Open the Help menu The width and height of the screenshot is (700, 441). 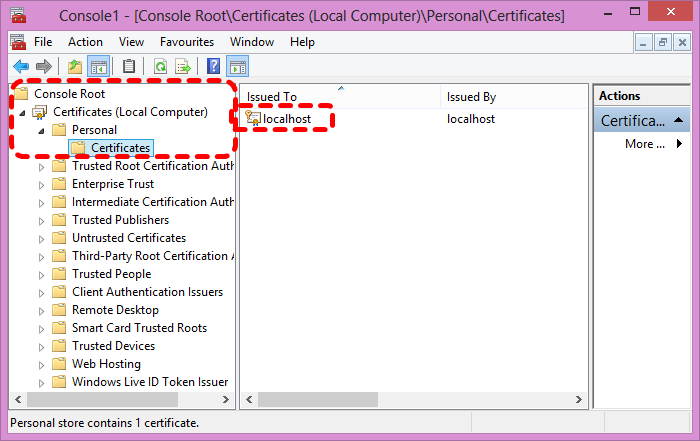[302, 42]
